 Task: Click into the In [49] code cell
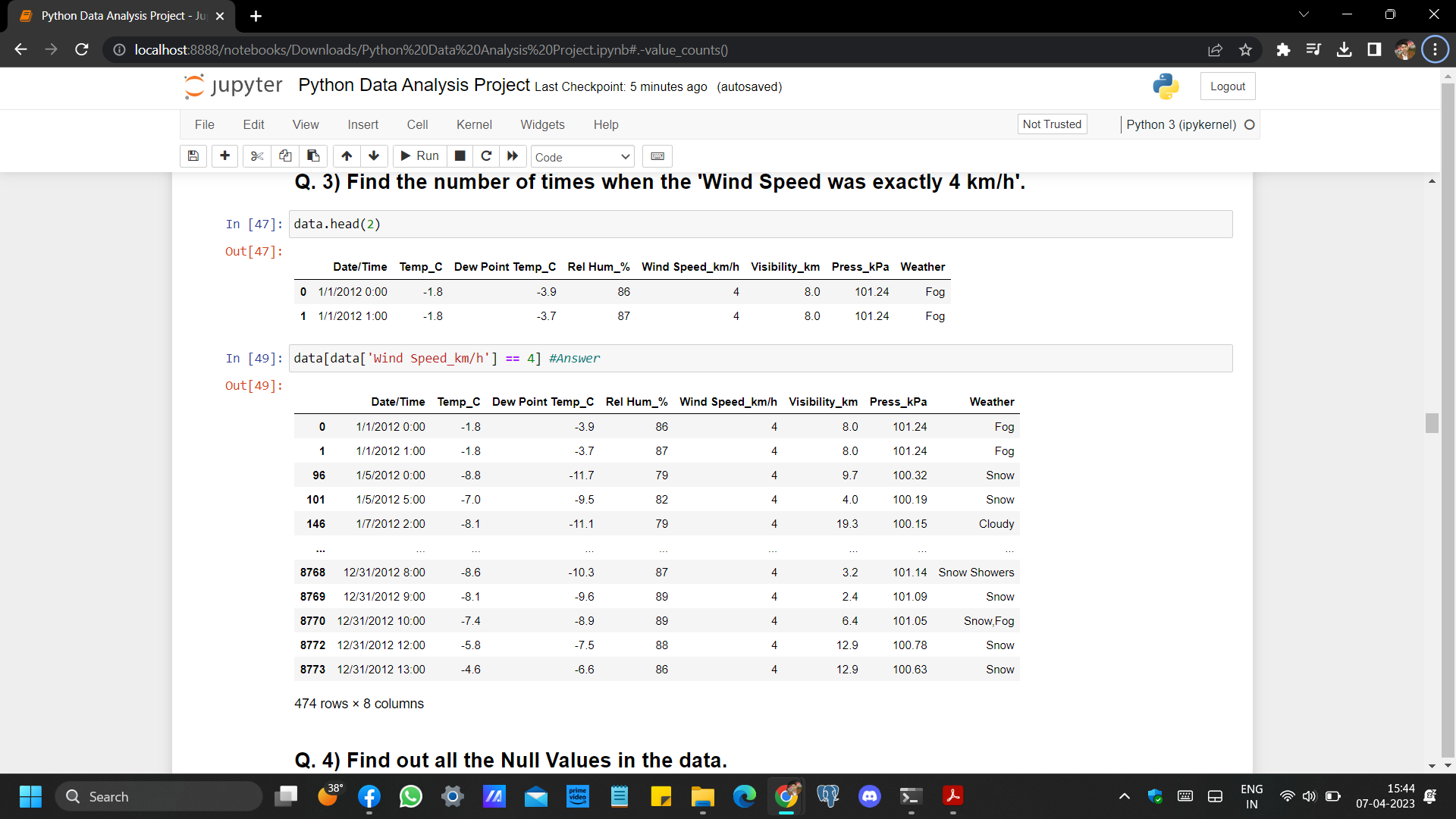(x=758, y=359)
